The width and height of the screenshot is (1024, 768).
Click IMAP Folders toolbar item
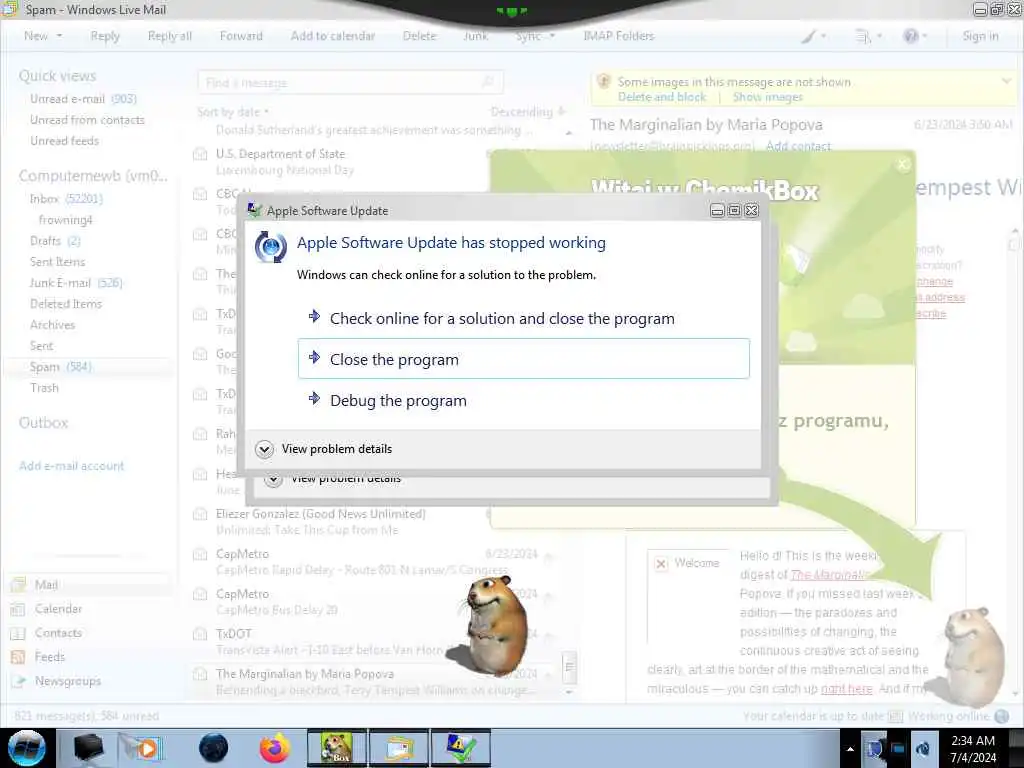pyautogui.click(x=618, y=36)
